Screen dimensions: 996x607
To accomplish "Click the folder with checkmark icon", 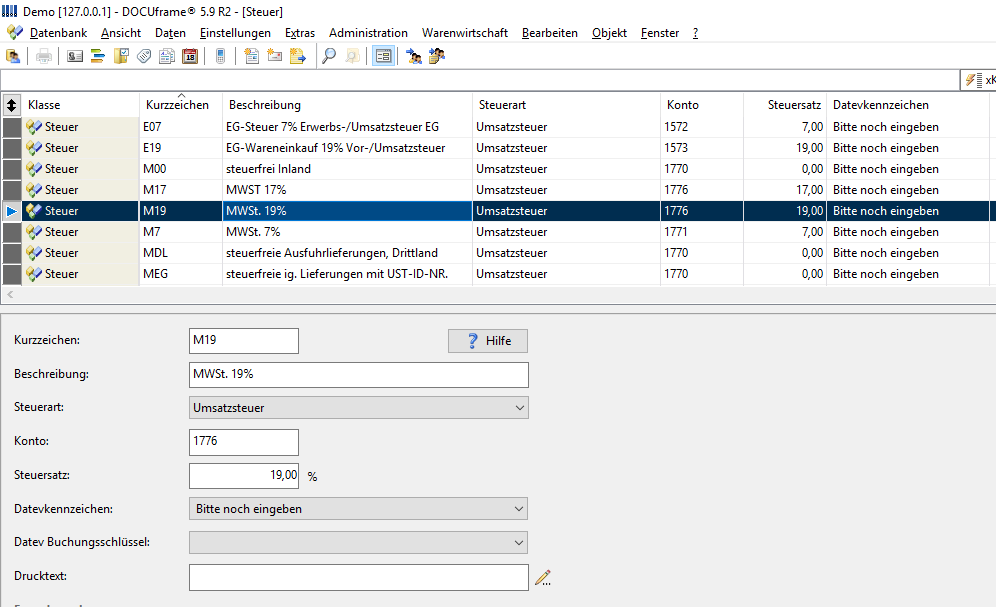I will 121,57.
